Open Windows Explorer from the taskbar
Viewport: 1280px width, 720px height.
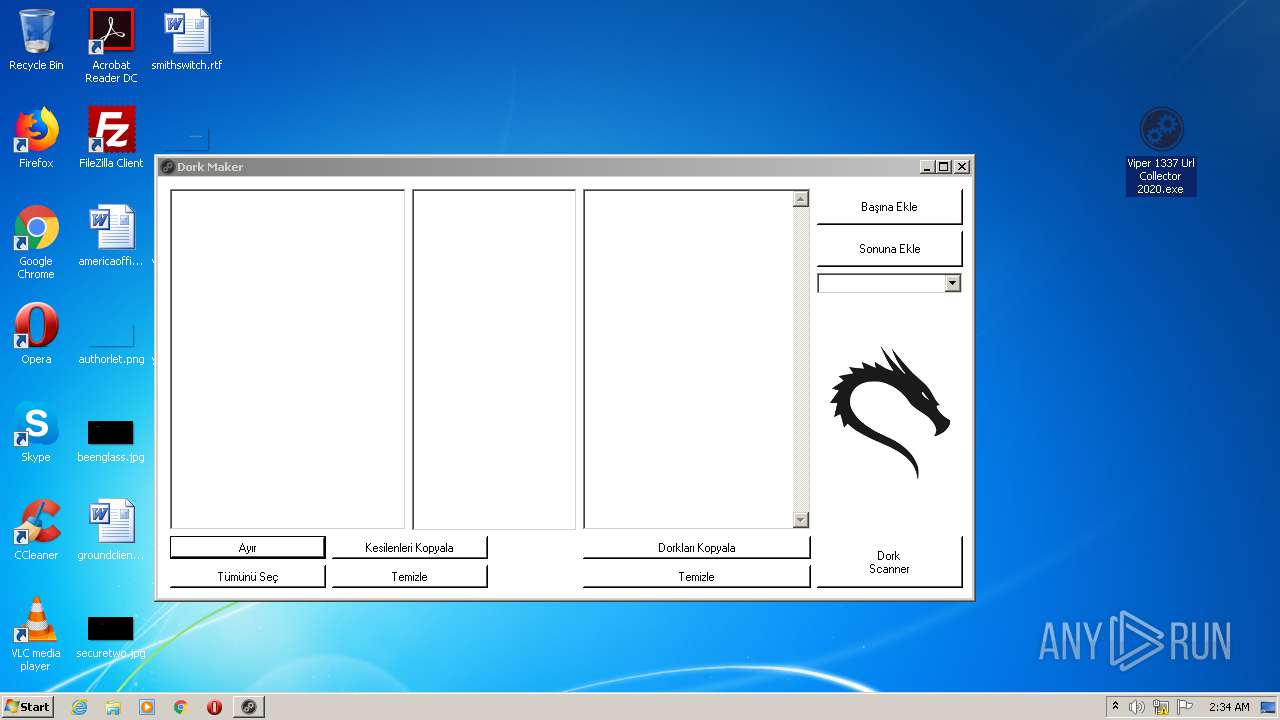(113, 707)
